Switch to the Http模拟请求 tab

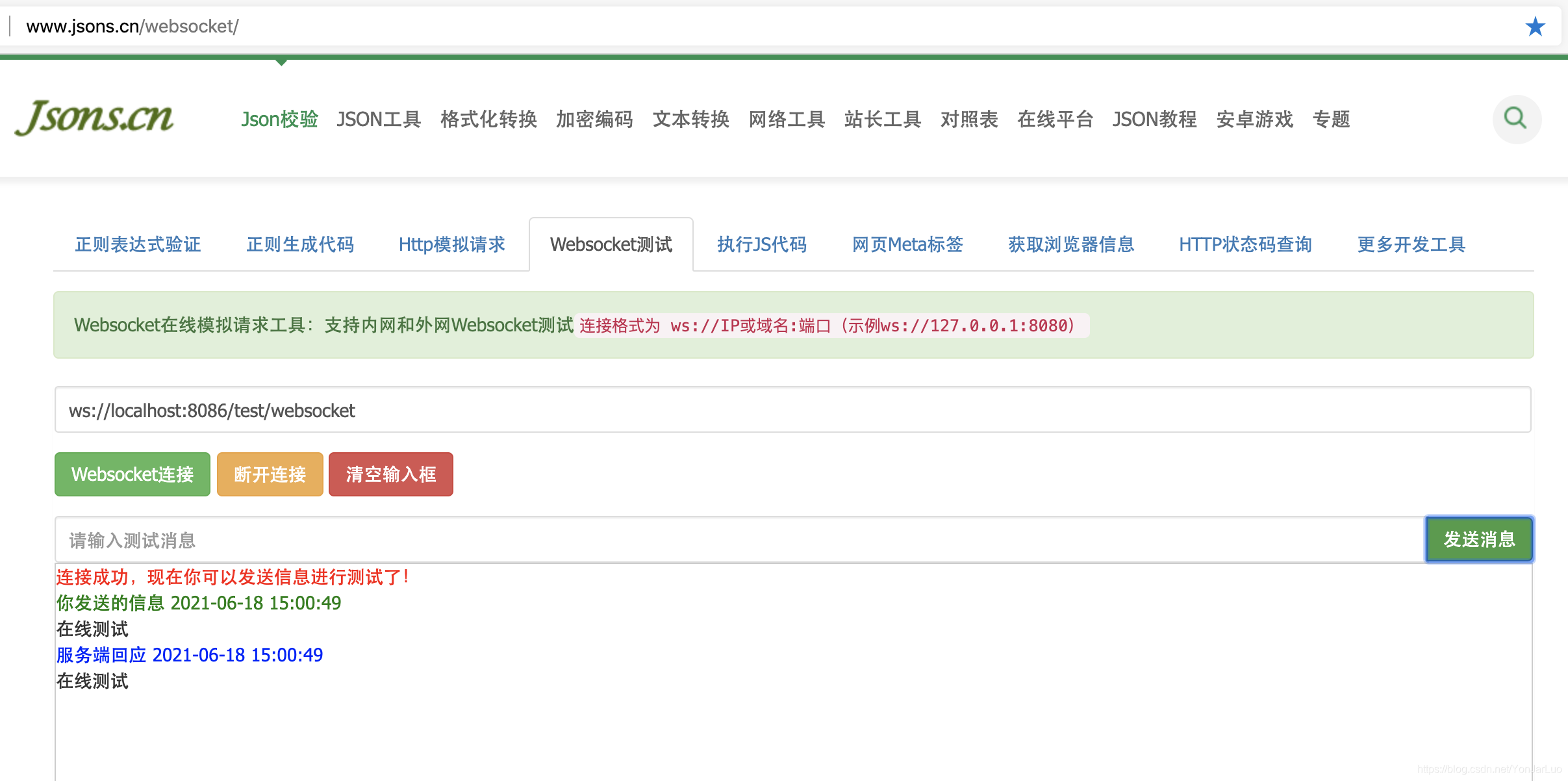(451, 245)
